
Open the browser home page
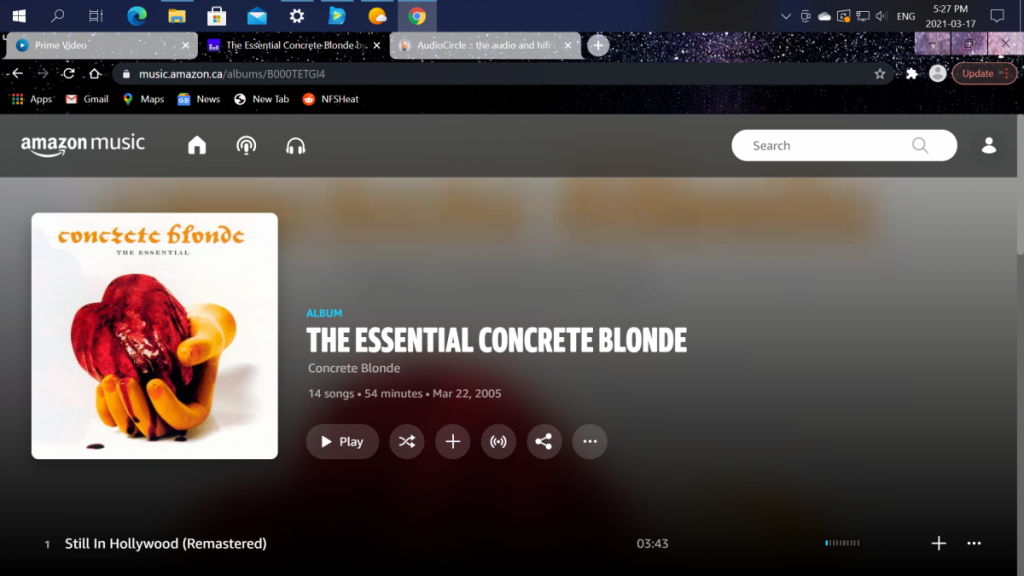95,73
